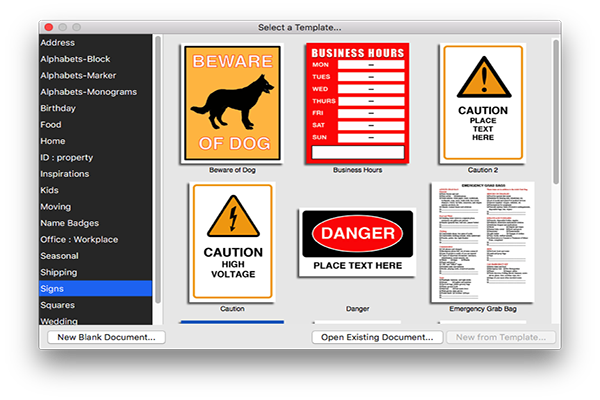Select the Beware of Dog template
Screen dimensions: 600x400
(x=232, y=103)
